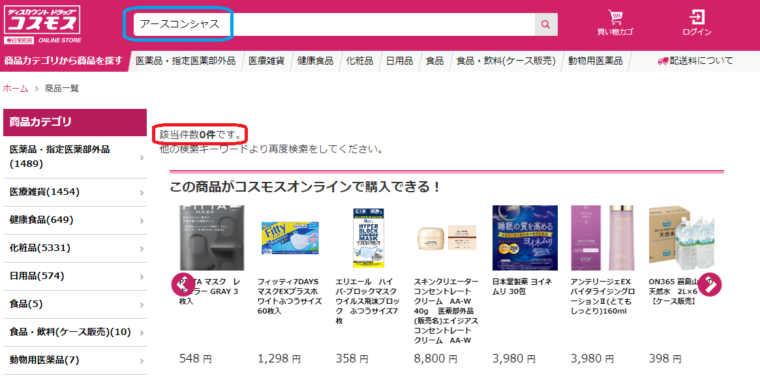Viewport: 760px width, 382px height.
Task: Expand 食品・飲料(ケース販売)(10) sidebar chevron
Action: pos(142,333)
